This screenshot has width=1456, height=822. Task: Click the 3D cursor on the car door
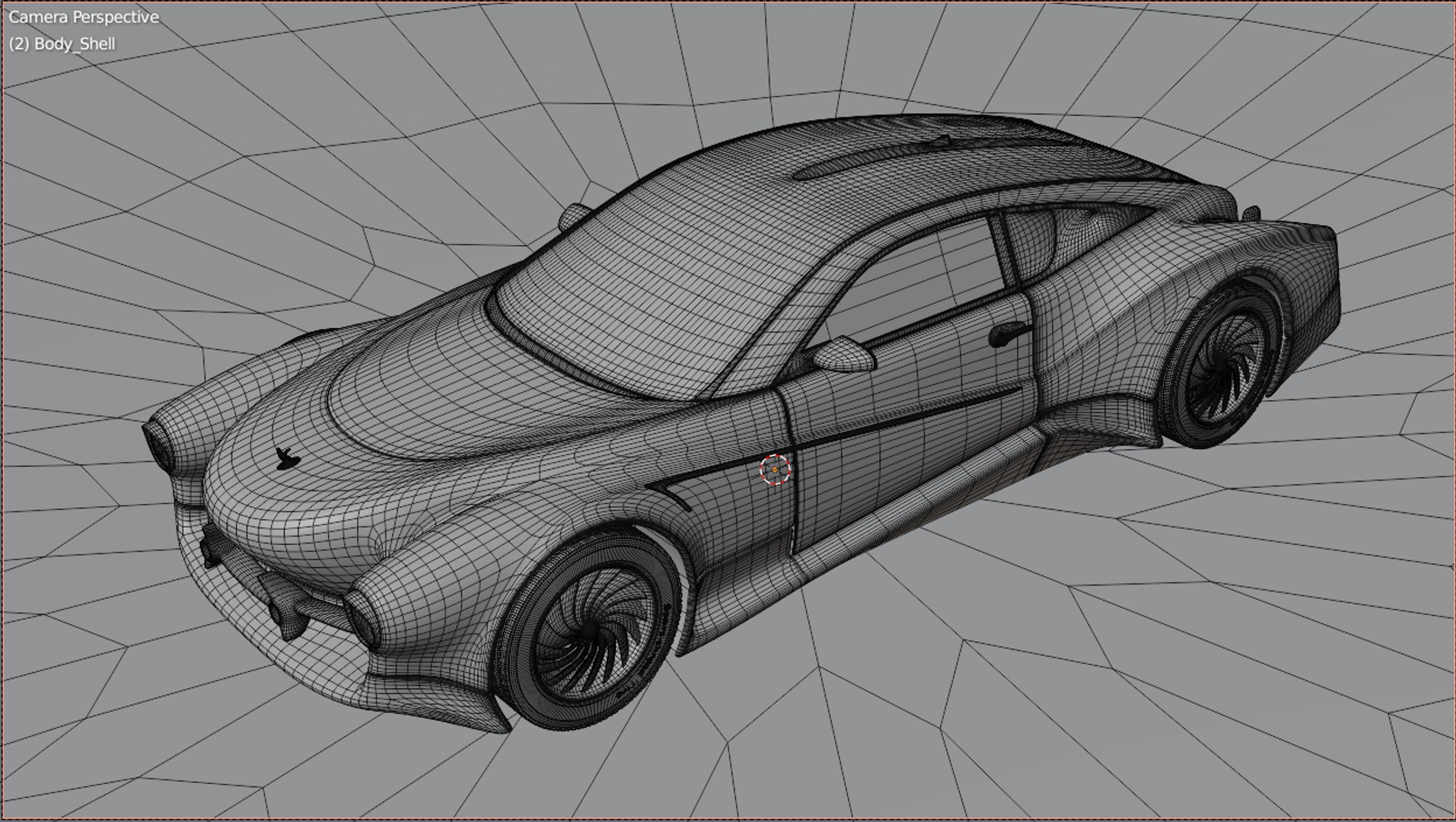coord(775,470)
